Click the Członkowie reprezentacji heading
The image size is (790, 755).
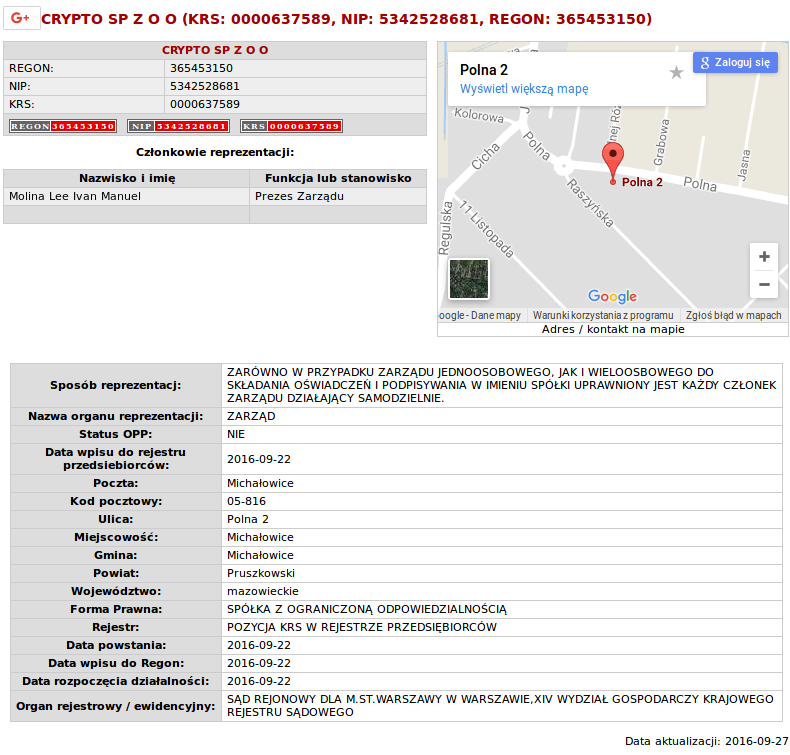[215, 152]
